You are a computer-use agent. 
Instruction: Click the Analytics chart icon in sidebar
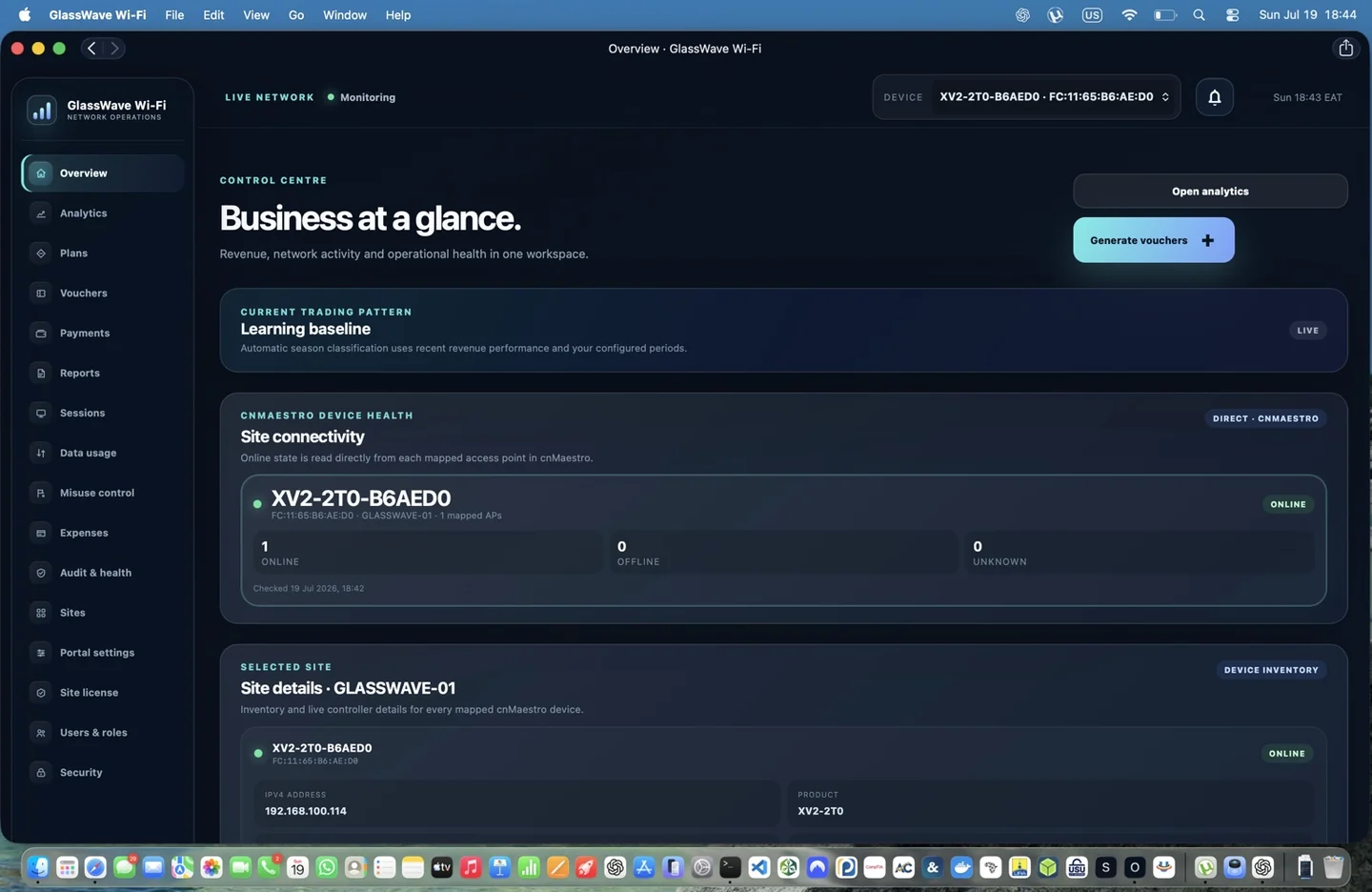pyautogui.click(x=41, y=213)
